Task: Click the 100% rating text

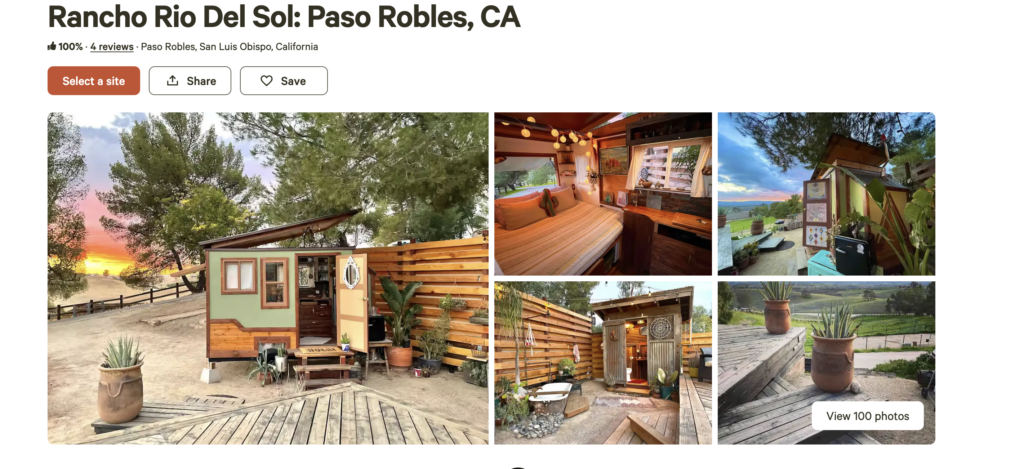Action: click(x=71, y=46)
